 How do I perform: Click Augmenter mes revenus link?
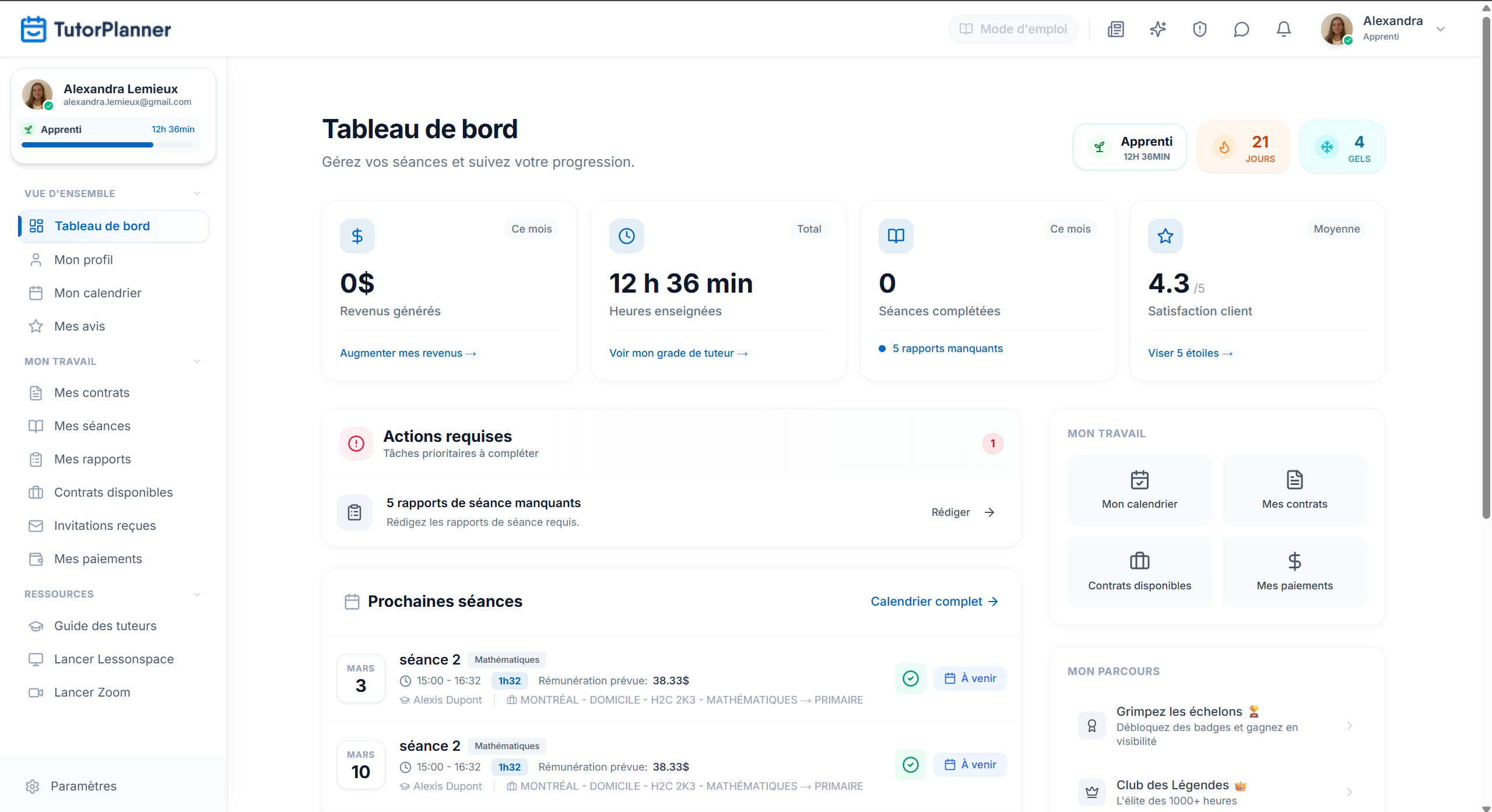[x=408, y=353]
